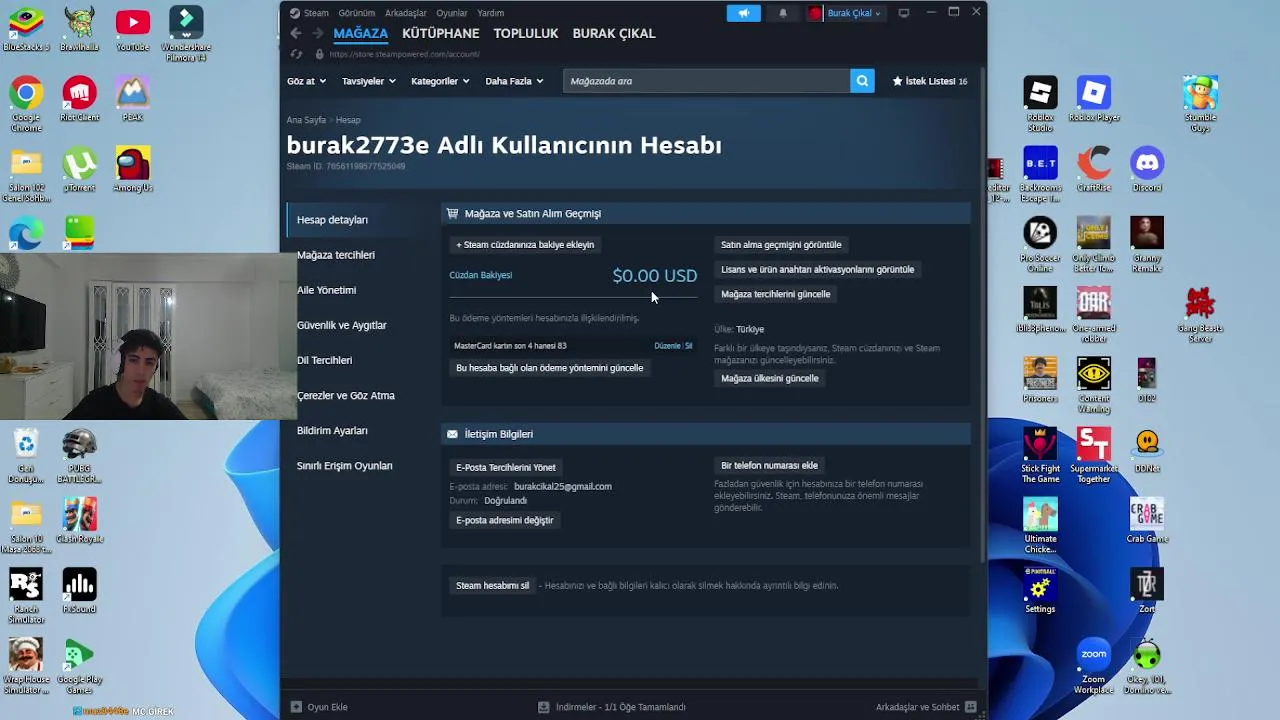Open Google Chrome desktop shortcut
1280x720 pixels.
[x=26, y=104]
